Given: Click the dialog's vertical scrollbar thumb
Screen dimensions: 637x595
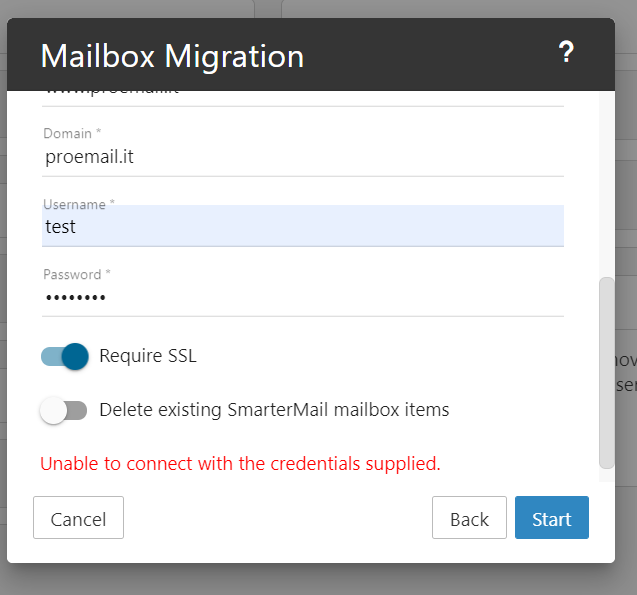Looking at the screenshot, I should coord(606,372).
